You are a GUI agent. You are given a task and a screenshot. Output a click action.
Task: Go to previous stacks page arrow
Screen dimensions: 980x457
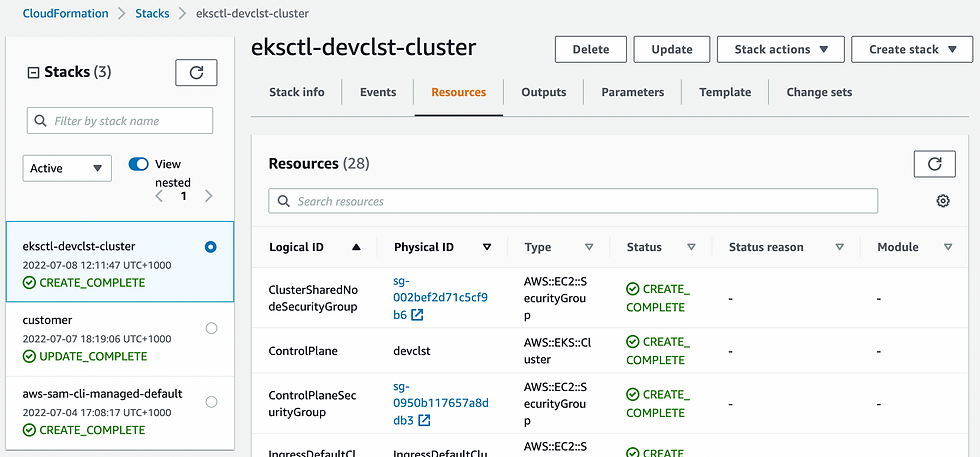coord(159,196)
